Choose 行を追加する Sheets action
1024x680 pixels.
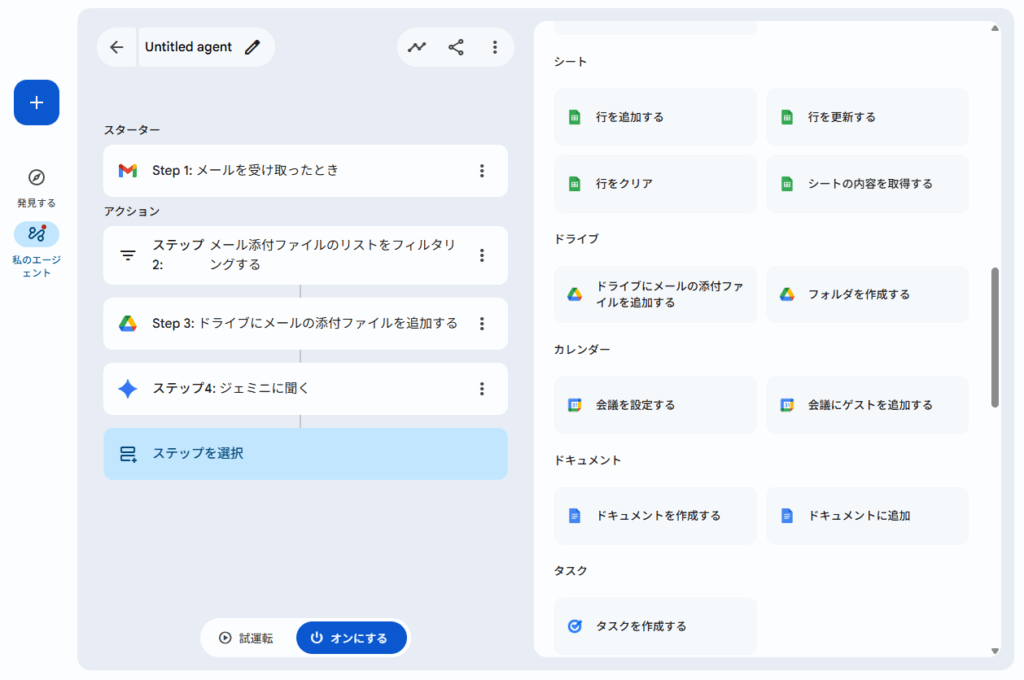coord(655,117)
